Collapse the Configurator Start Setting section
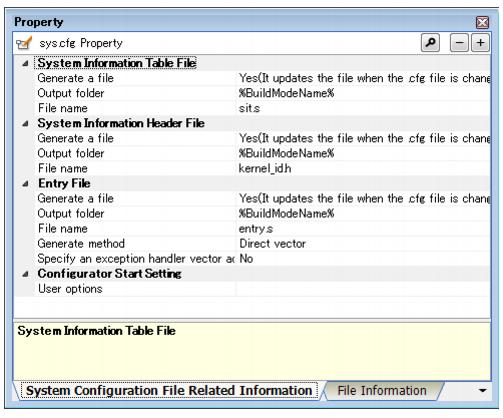Image resolution: width=503 pixels, height=418 pixels. coord(25,274)
